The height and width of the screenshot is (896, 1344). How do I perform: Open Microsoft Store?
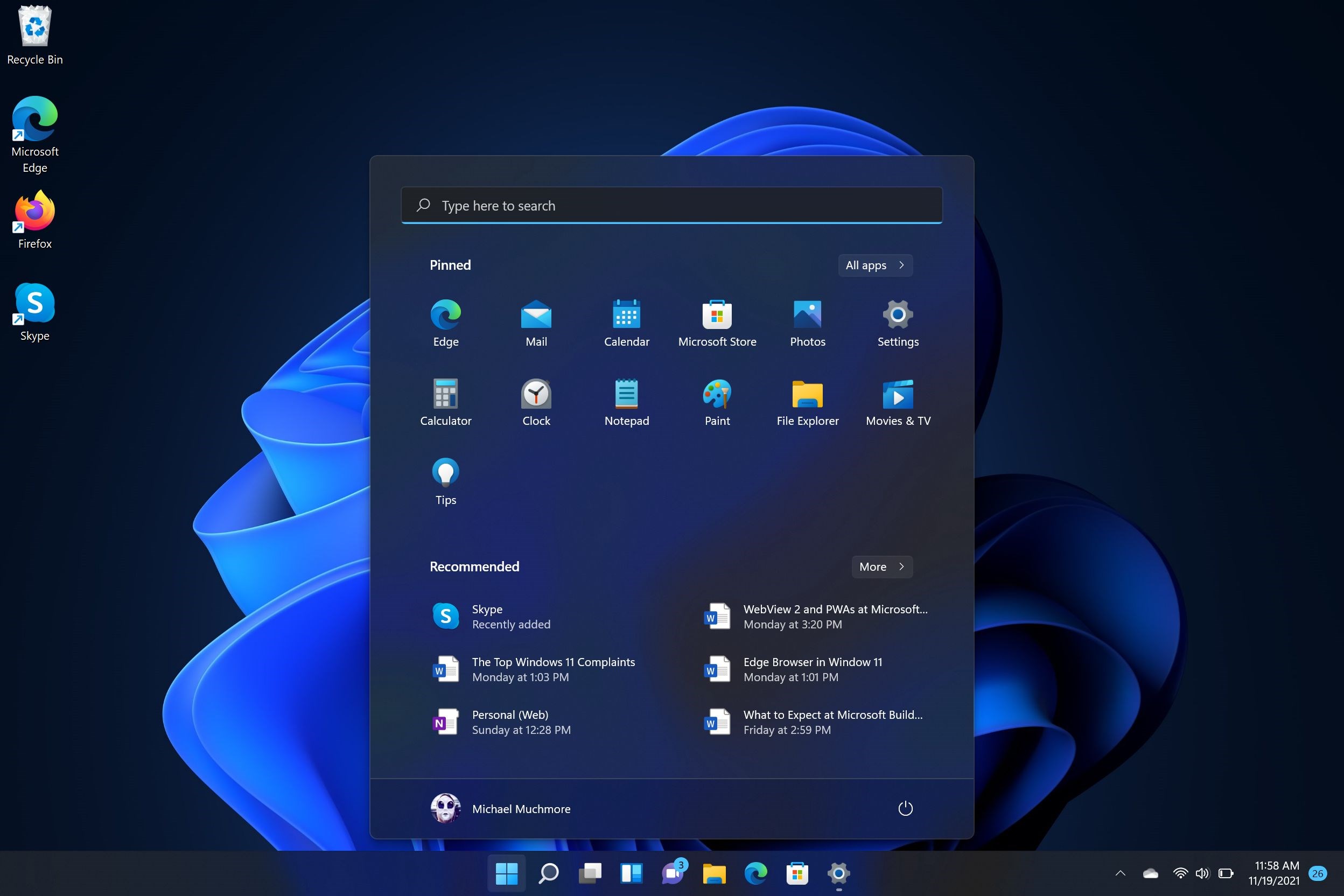[716, 314]
